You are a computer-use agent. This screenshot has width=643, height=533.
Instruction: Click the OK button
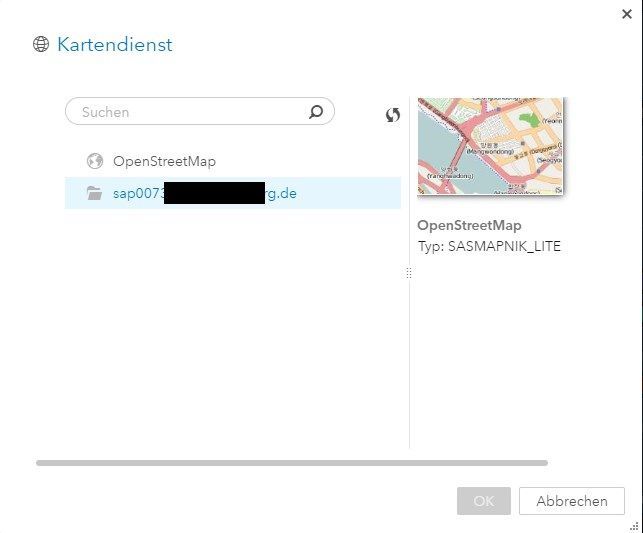pos(484,501)
